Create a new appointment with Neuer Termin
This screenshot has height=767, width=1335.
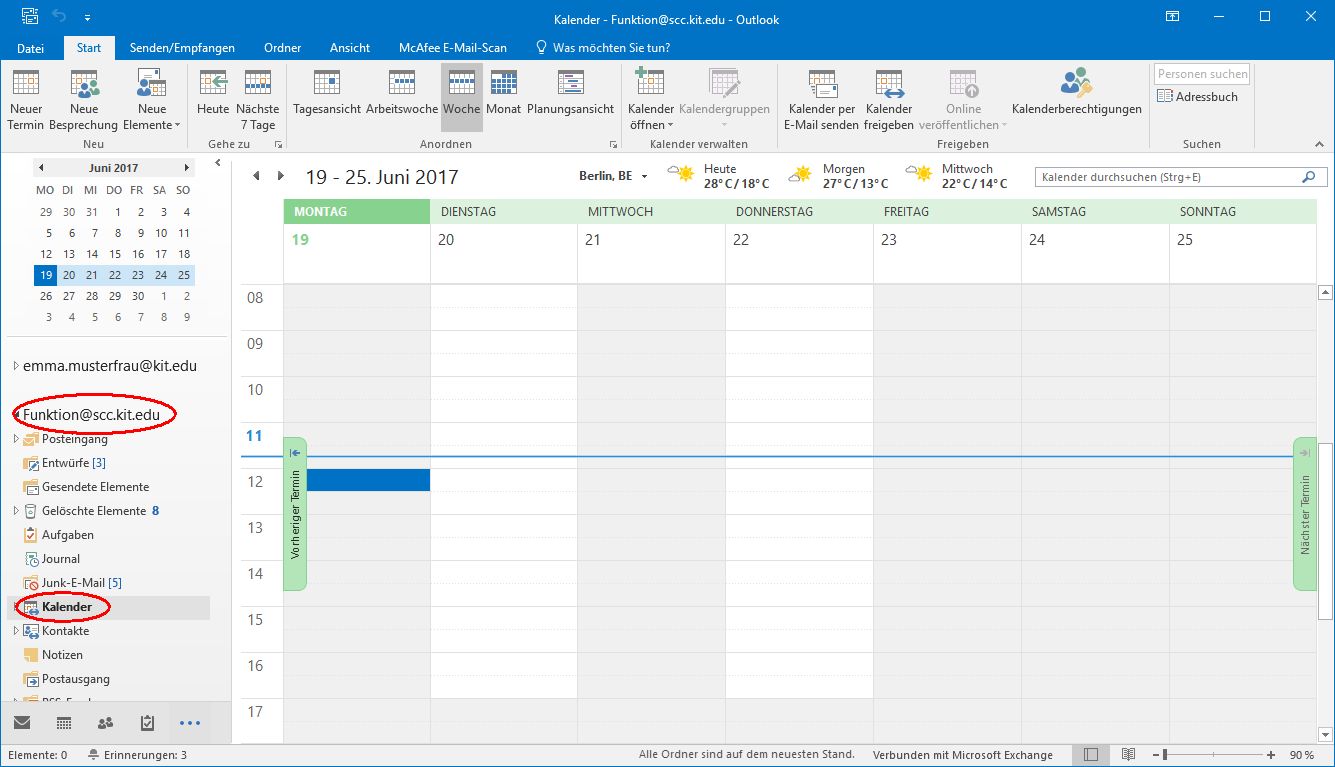click(x=26, y=100)
